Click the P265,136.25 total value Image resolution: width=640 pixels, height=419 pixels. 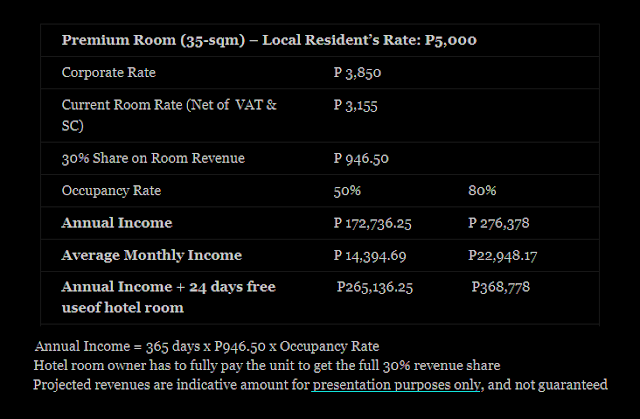375,287
